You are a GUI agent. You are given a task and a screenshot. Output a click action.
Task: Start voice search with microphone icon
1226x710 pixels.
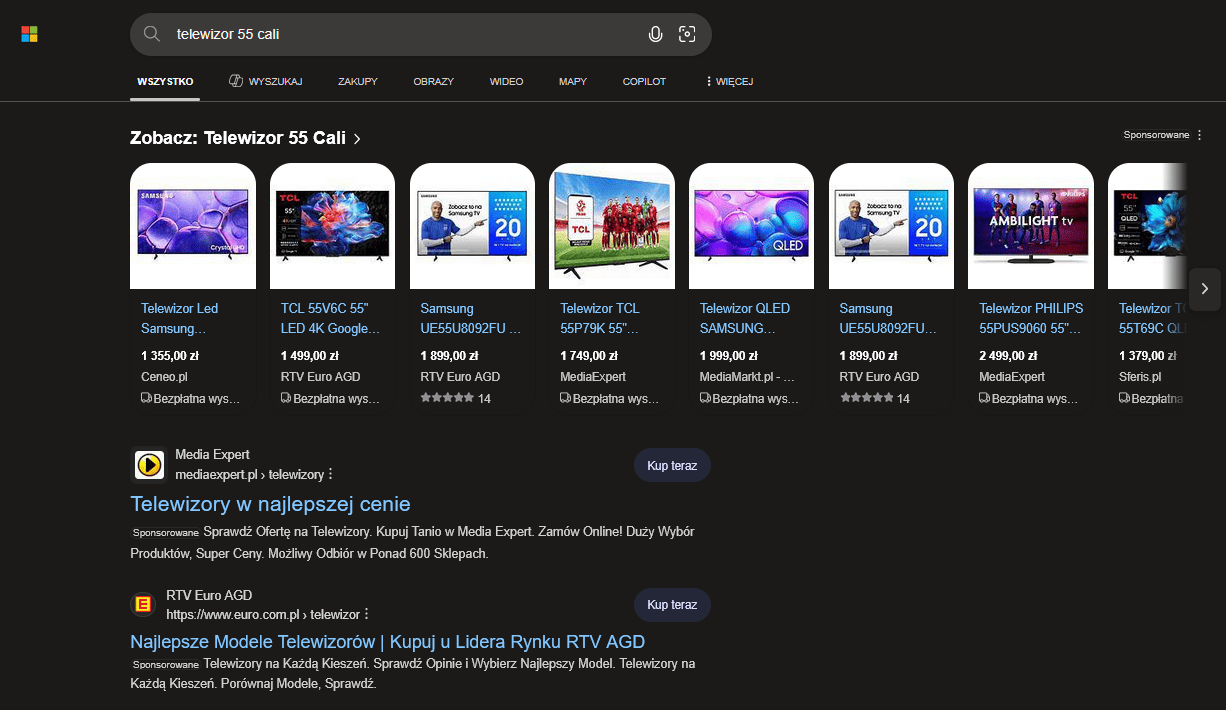coord(655,34)
